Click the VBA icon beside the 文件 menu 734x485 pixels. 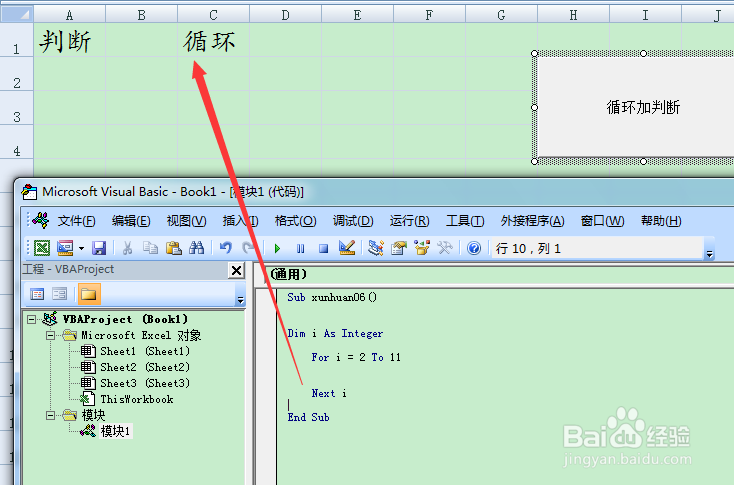coord(41,220)
